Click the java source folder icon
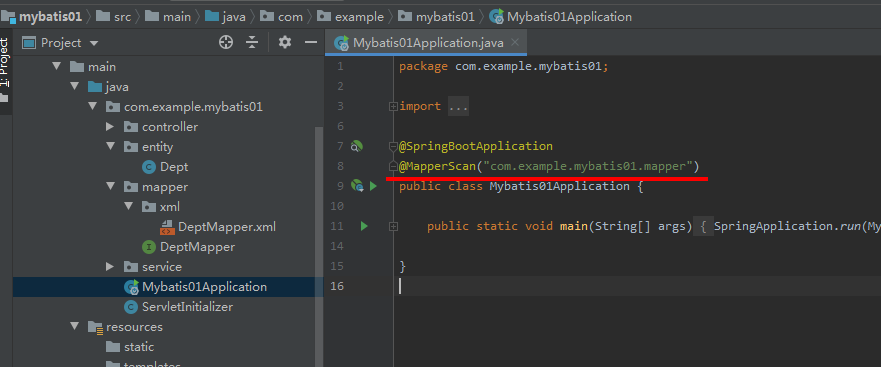Image resolution: width=881 pixels, height=367 pixels. (95, 87)
